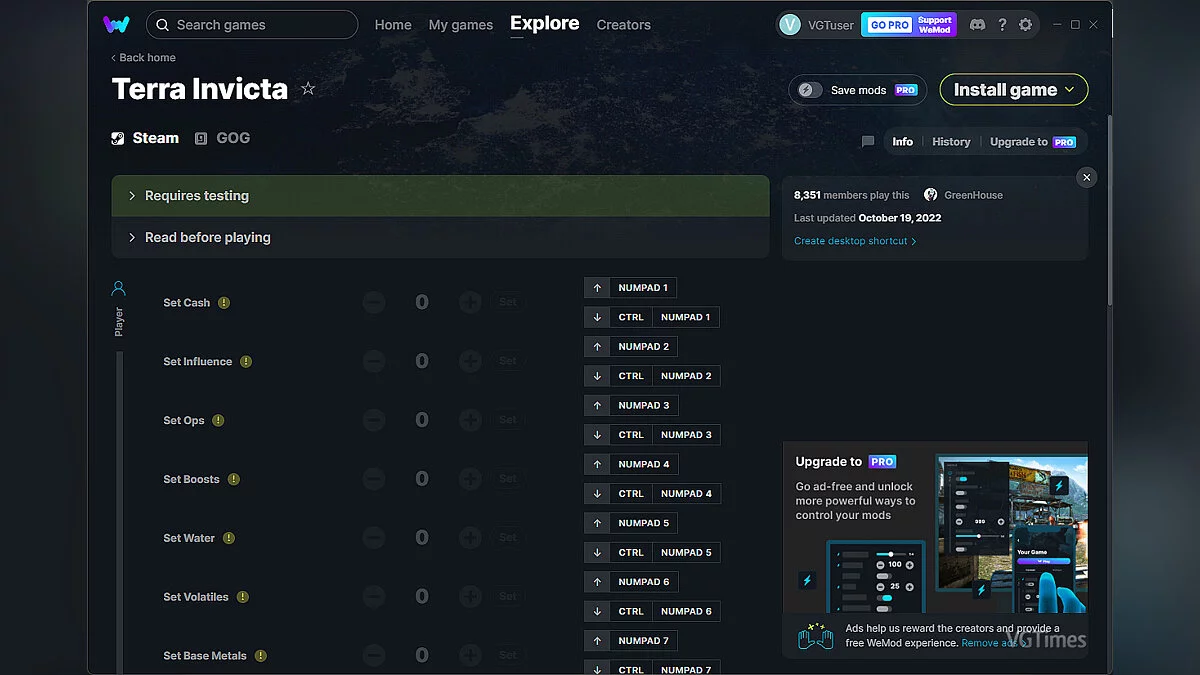The width and height of the screenshot is (1200, 675).
Task: Select the Info tab
Action: pos(903,142)
